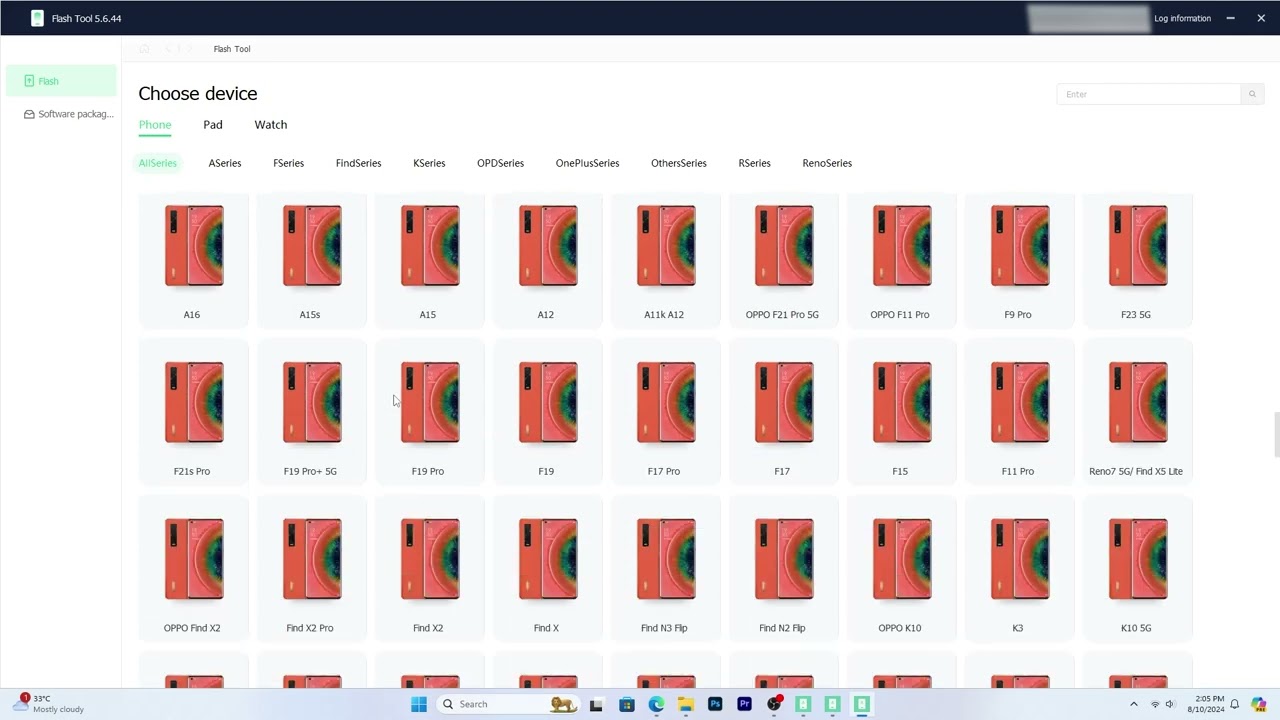Pick the F9 Pro device
Image resolution: width=1280 pixels, height=720 pixels.
pos(1019,260)
